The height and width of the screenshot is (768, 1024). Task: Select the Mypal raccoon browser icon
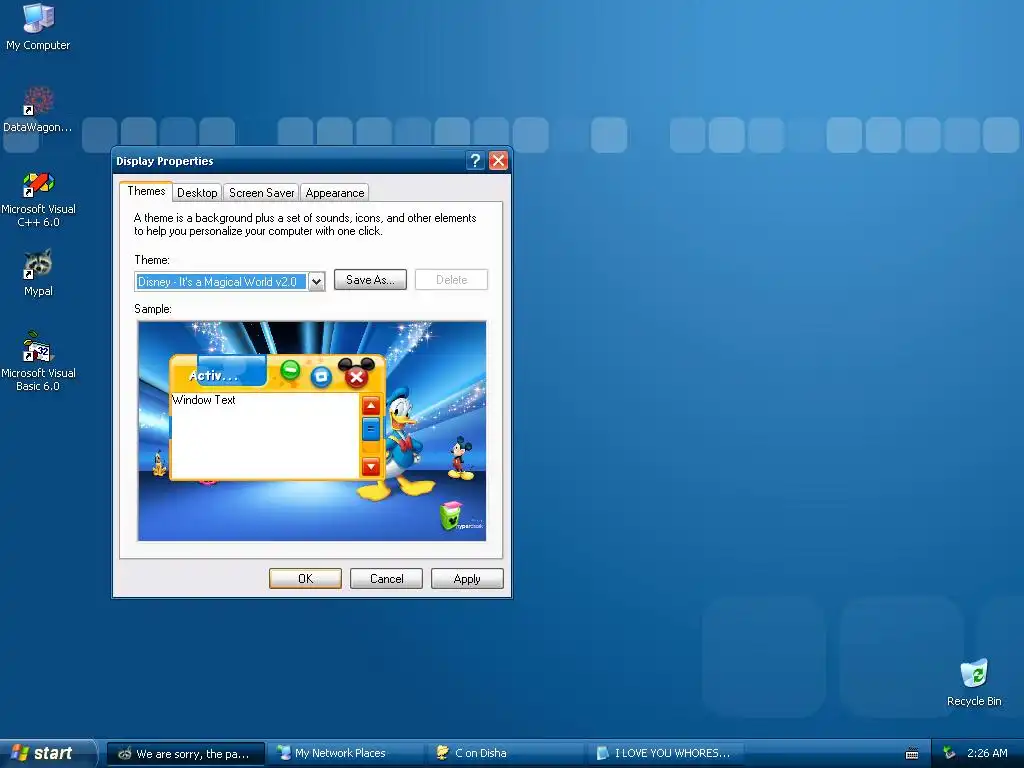38,272
